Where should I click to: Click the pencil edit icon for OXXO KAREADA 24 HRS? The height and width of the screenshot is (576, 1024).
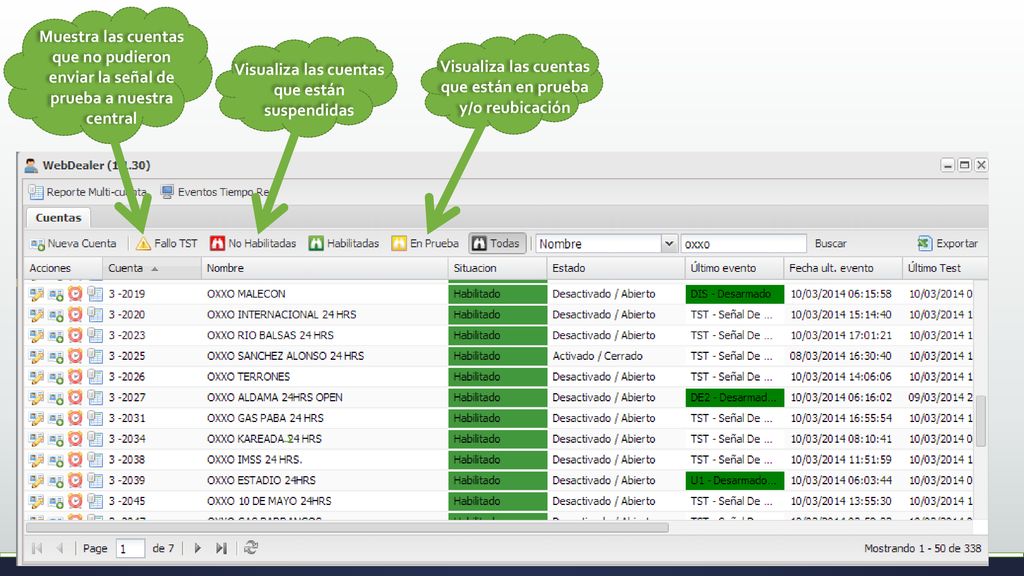pyautogui.click(x=37, y=439)
